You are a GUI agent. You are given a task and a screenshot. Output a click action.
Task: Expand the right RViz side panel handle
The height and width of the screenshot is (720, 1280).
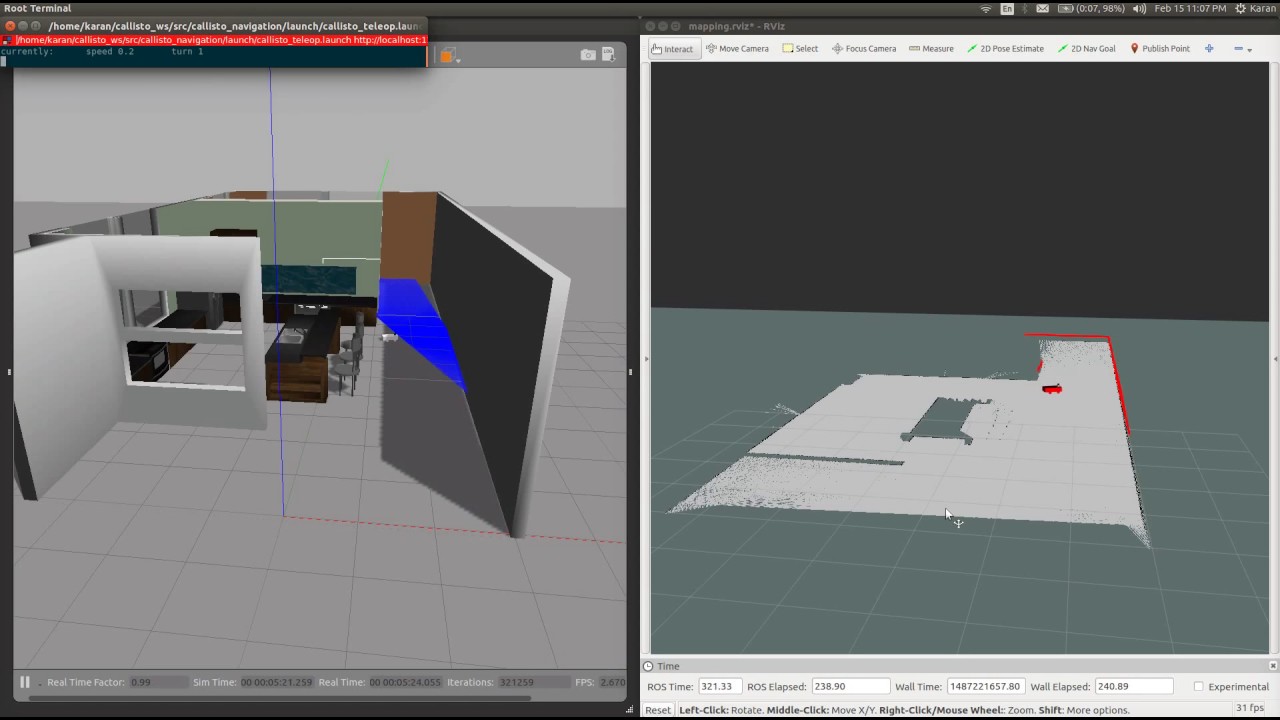[x=1275, y=358]
